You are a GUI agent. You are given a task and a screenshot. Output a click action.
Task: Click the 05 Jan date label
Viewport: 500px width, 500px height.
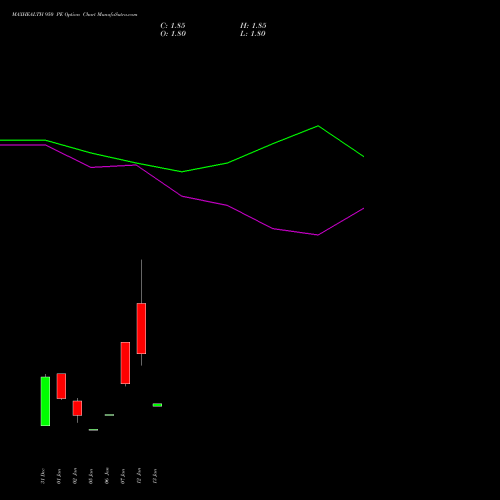coord(91,476)
